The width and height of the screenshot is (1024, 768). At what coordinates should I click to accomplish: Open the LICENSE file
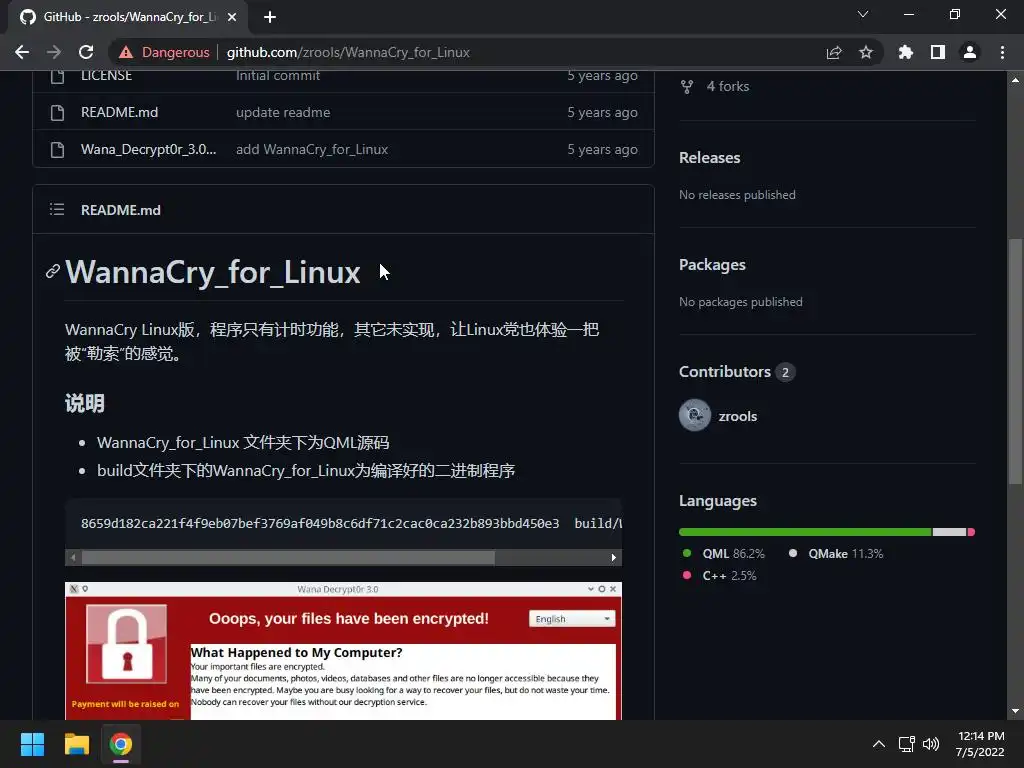click(106, 76)
